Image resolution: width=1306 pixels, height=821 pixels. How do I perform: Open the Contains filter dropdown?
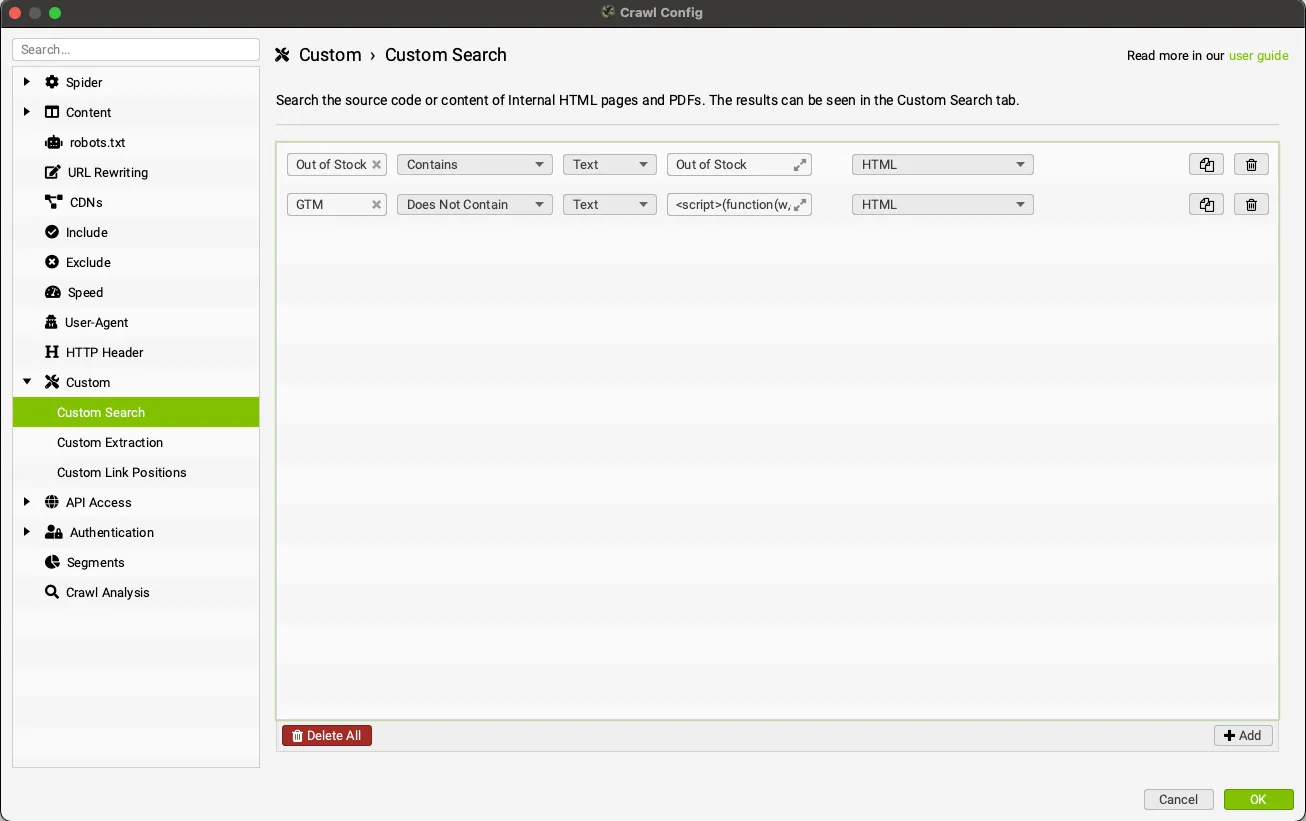(x=474, y=164)
